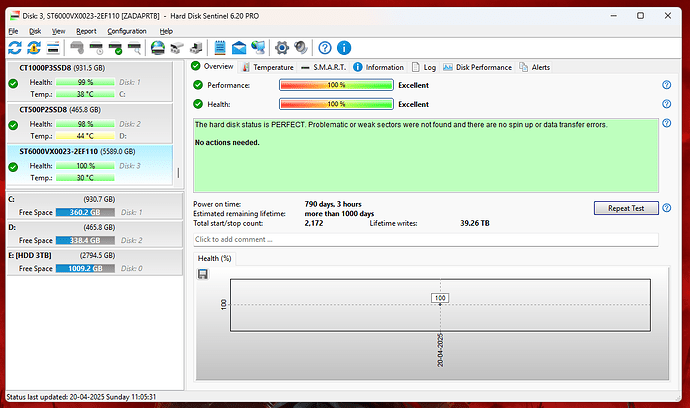Click the blue information toolbar icon
The image size is (690, 408).
coord(344,48)
